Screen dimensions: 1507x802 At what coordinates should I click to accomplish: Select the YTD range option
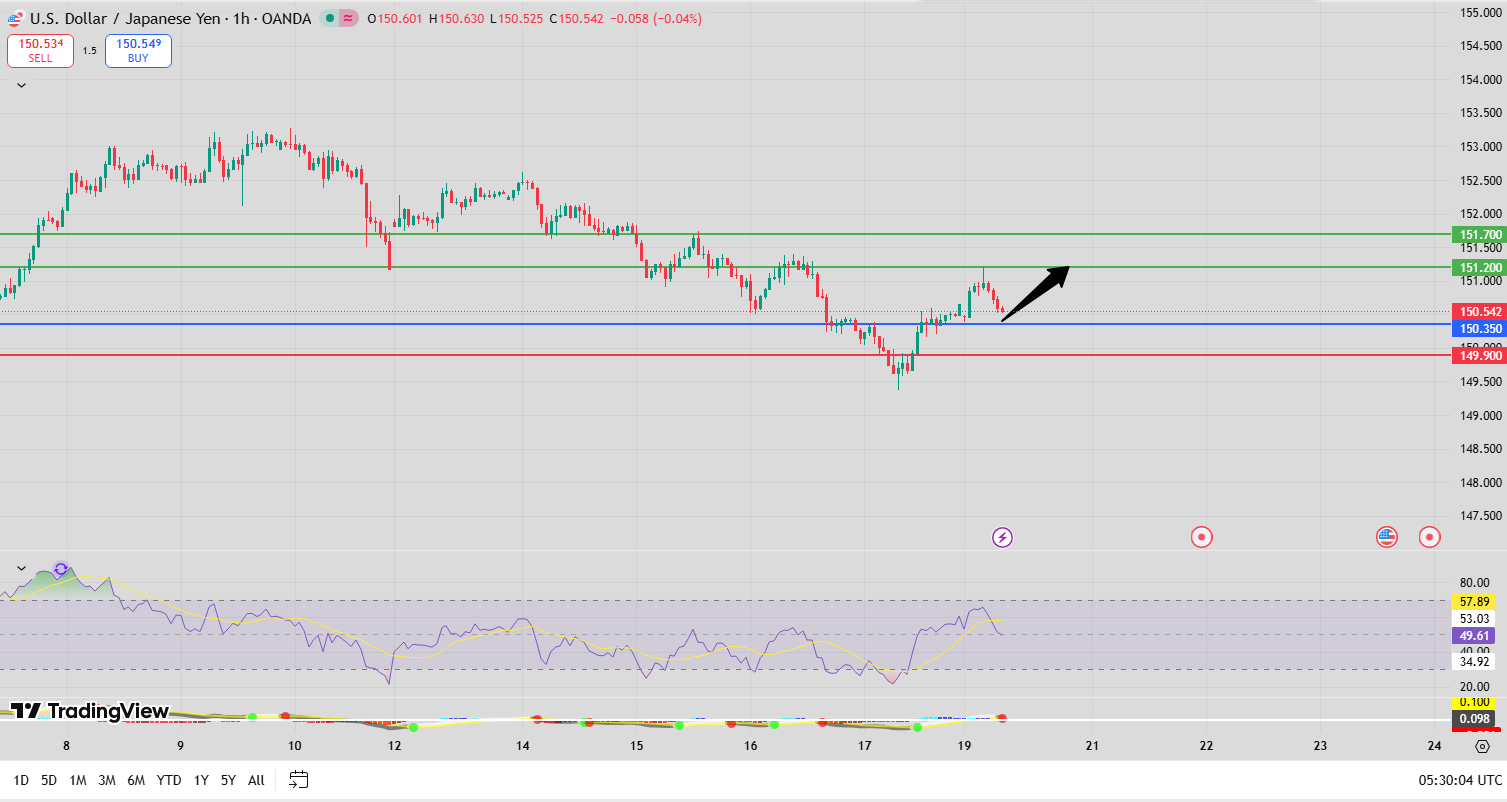pos(168,779)
